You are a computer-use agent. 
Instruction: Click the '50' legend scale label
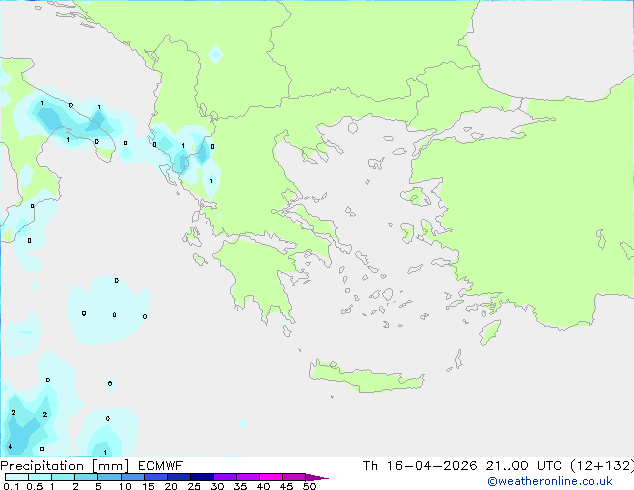309,486
